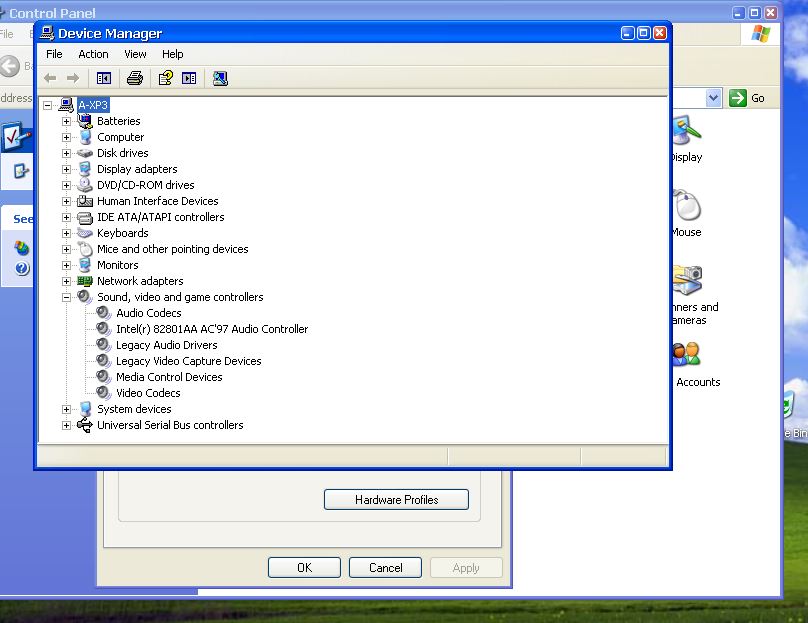Scan for hardware changes toolbar icon

point(220,78)
